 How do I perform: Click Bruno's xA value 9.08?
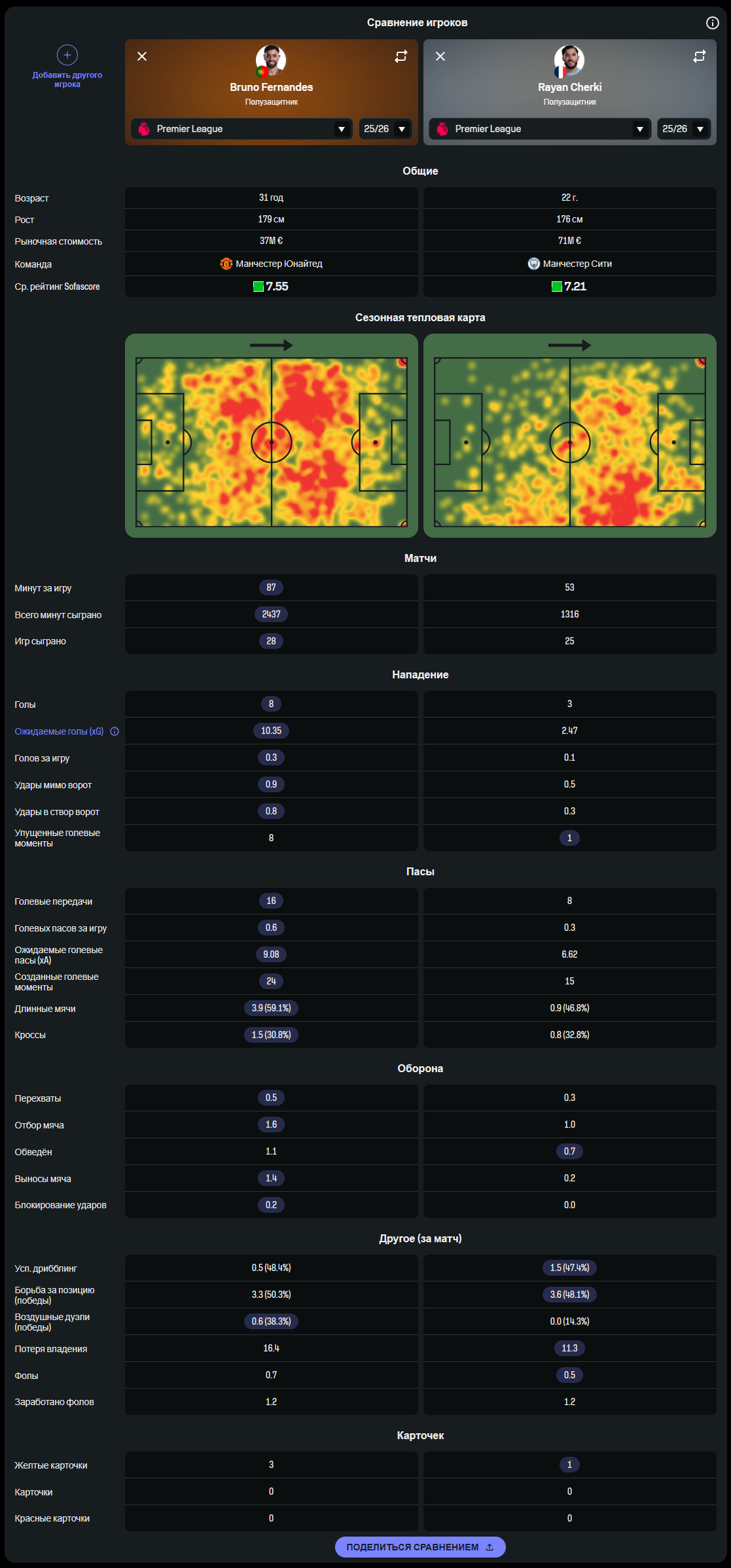(271, 954)
